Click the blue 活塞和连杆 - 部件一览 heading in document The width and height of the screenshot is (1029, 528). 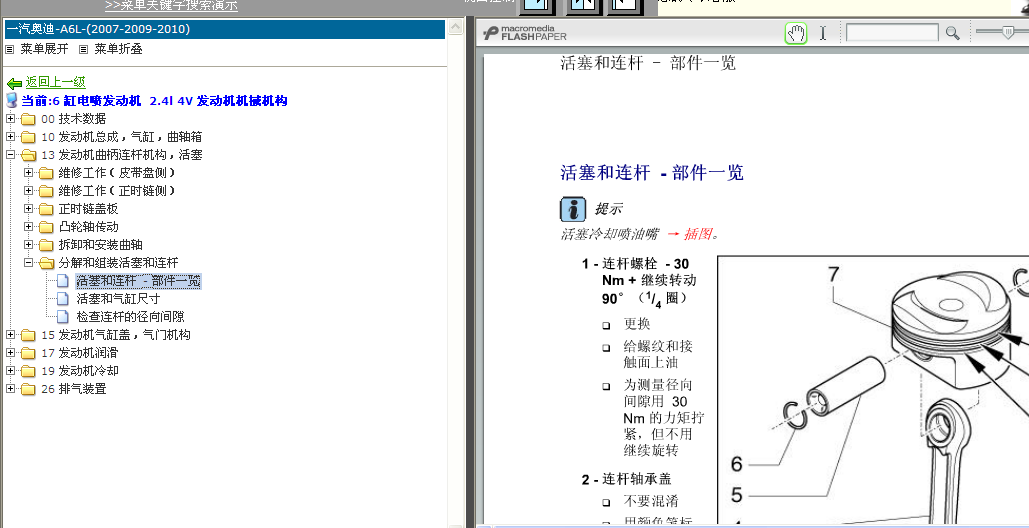tap(652, 173)
